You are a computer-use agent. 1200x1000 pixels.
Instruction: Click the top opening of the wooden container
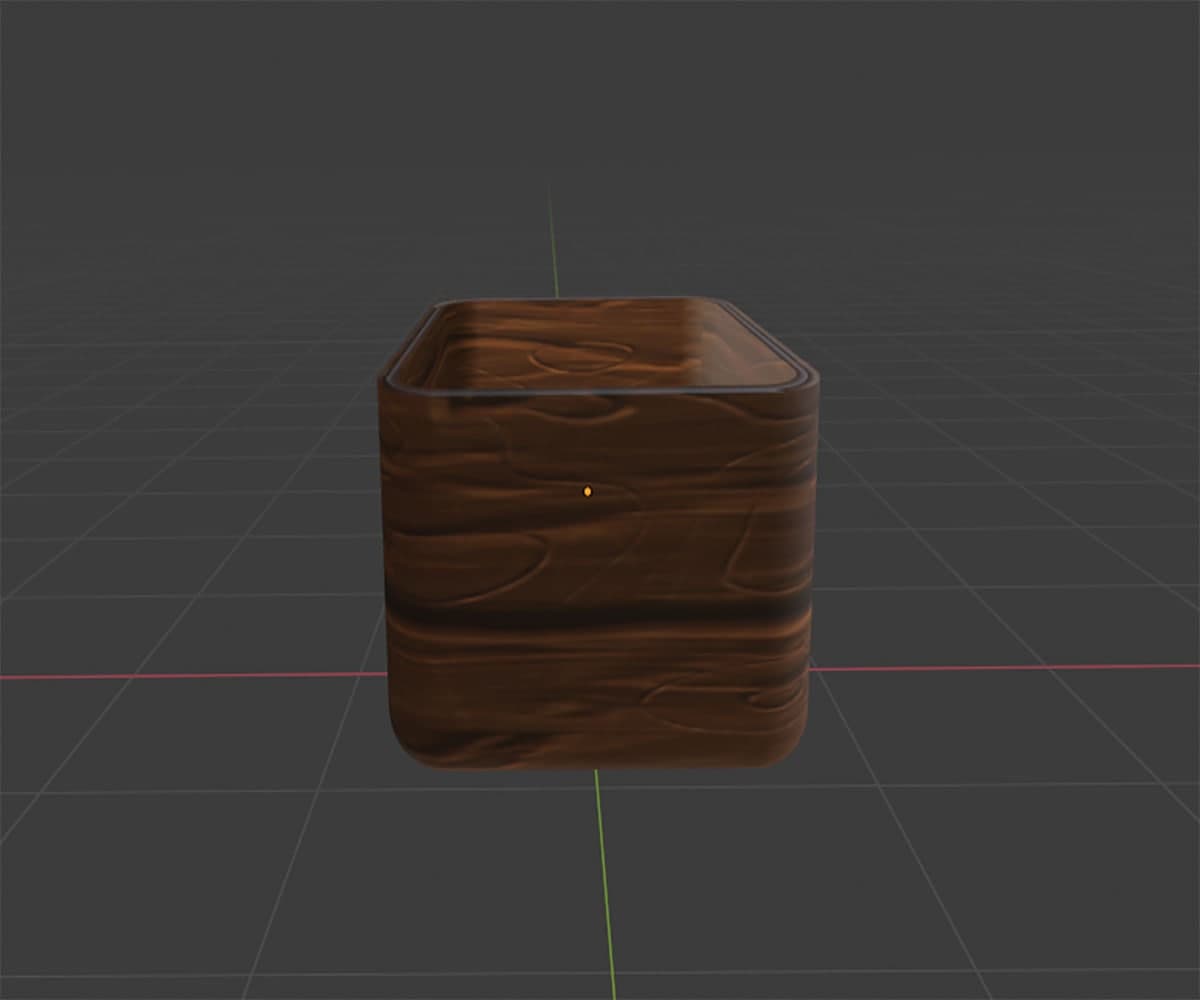pos(600,340)
